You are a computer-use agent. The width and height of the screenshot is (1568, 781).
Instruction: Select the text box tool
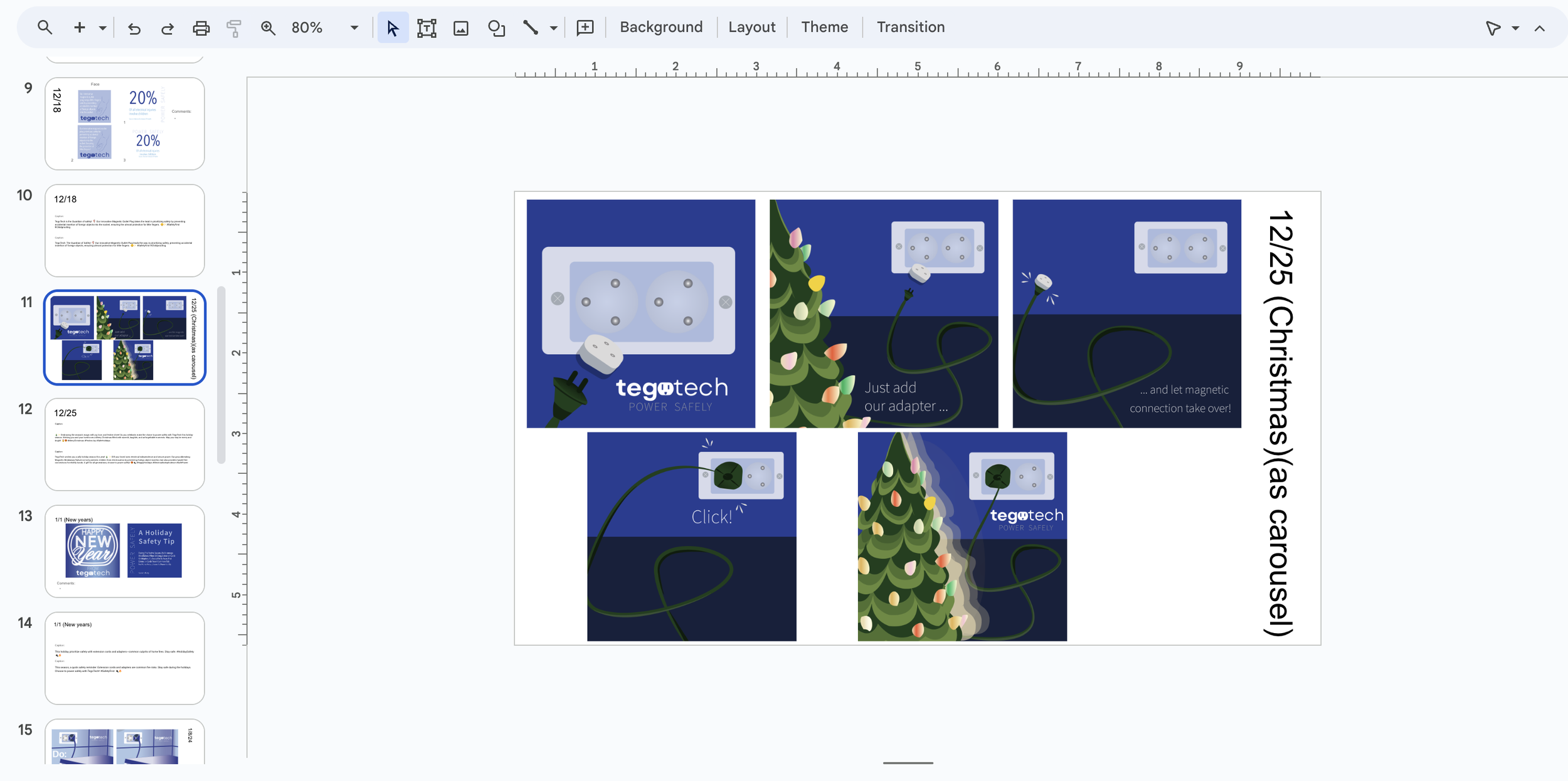coord(426,28)
